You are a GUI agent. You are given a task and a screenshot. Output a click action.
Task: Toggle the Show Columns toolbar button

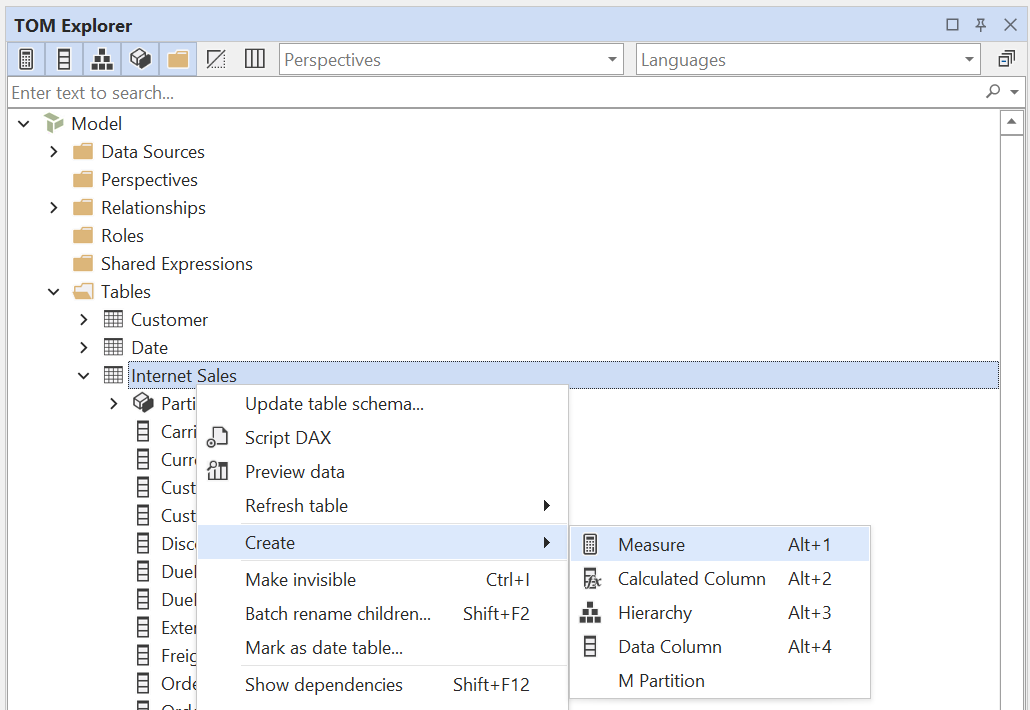click(x=64, y=60)
